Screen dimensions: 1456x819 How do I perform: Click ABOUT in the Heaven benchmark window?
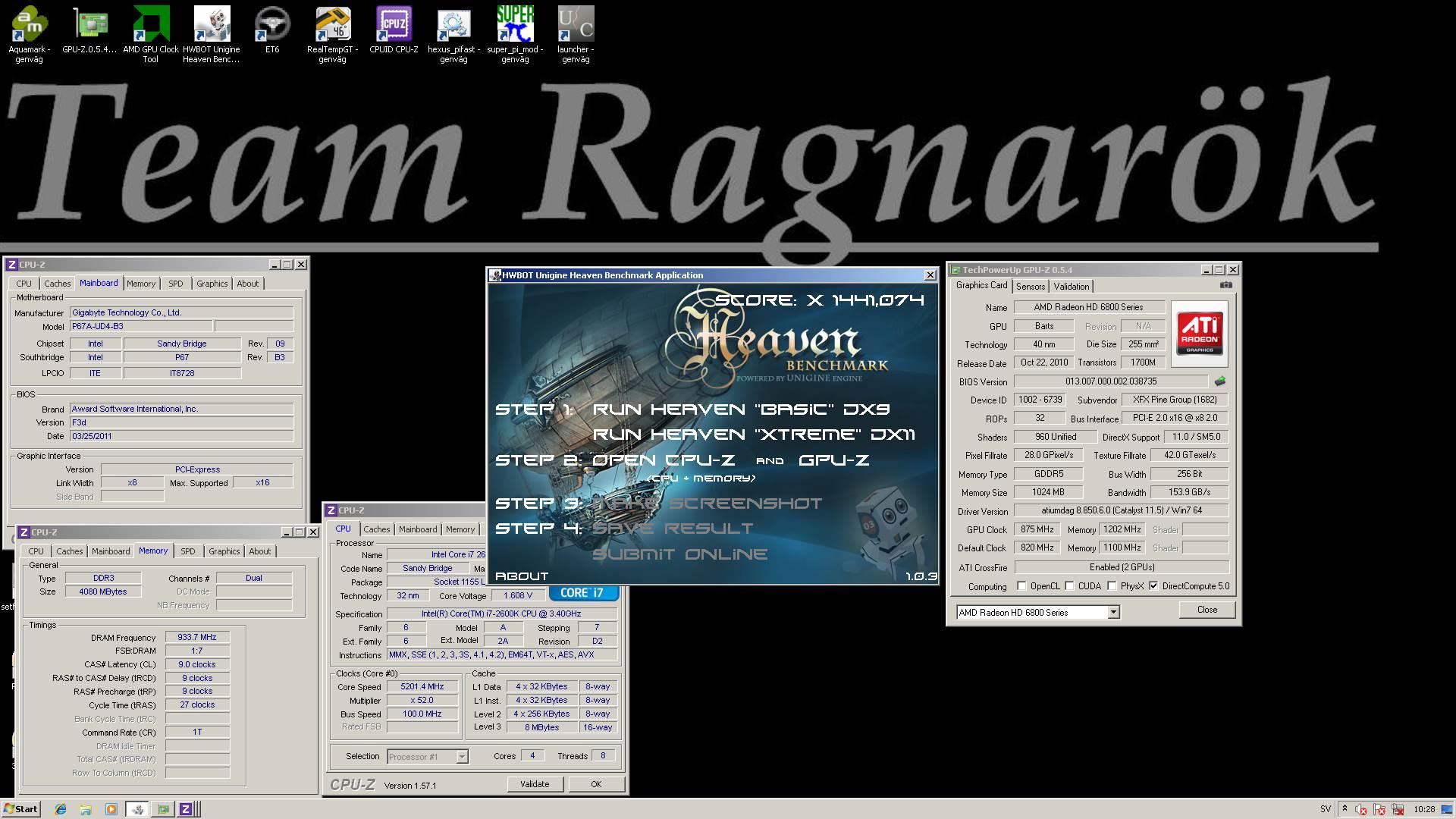(x=522, y=576)
